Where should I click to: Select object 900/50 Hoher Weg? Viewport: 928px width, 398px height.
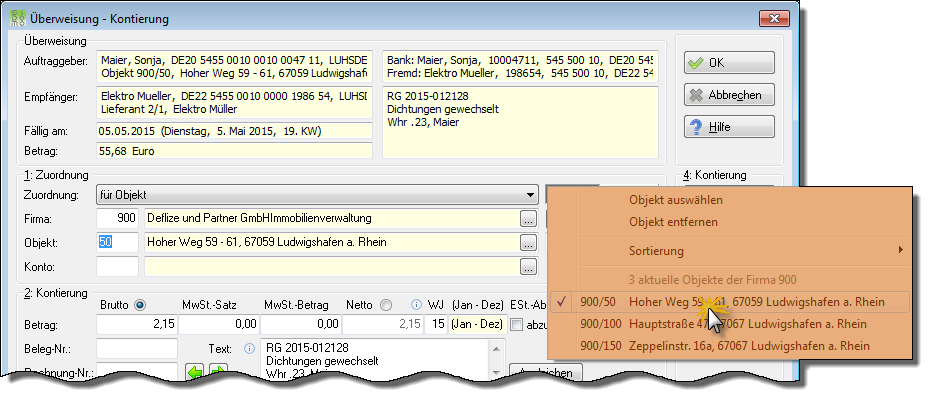pyautogui.click(x=730, y=302)
